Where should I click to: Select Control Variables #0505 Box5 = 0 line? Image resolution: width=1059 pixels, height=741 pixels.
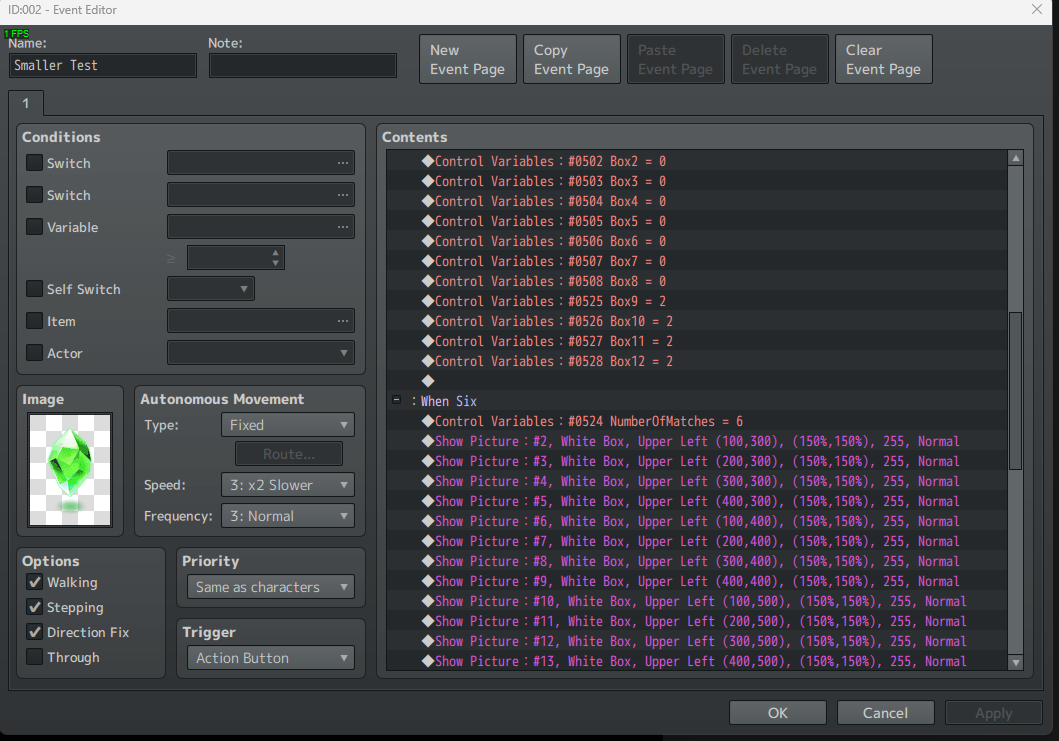coord(697,221)
